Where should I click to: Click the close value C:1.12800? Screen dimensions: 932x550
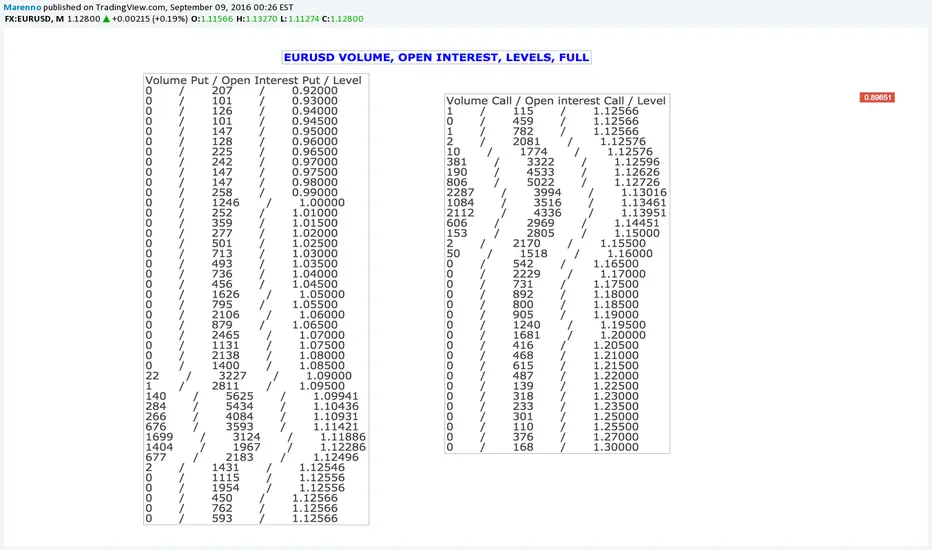click(342, 18)
